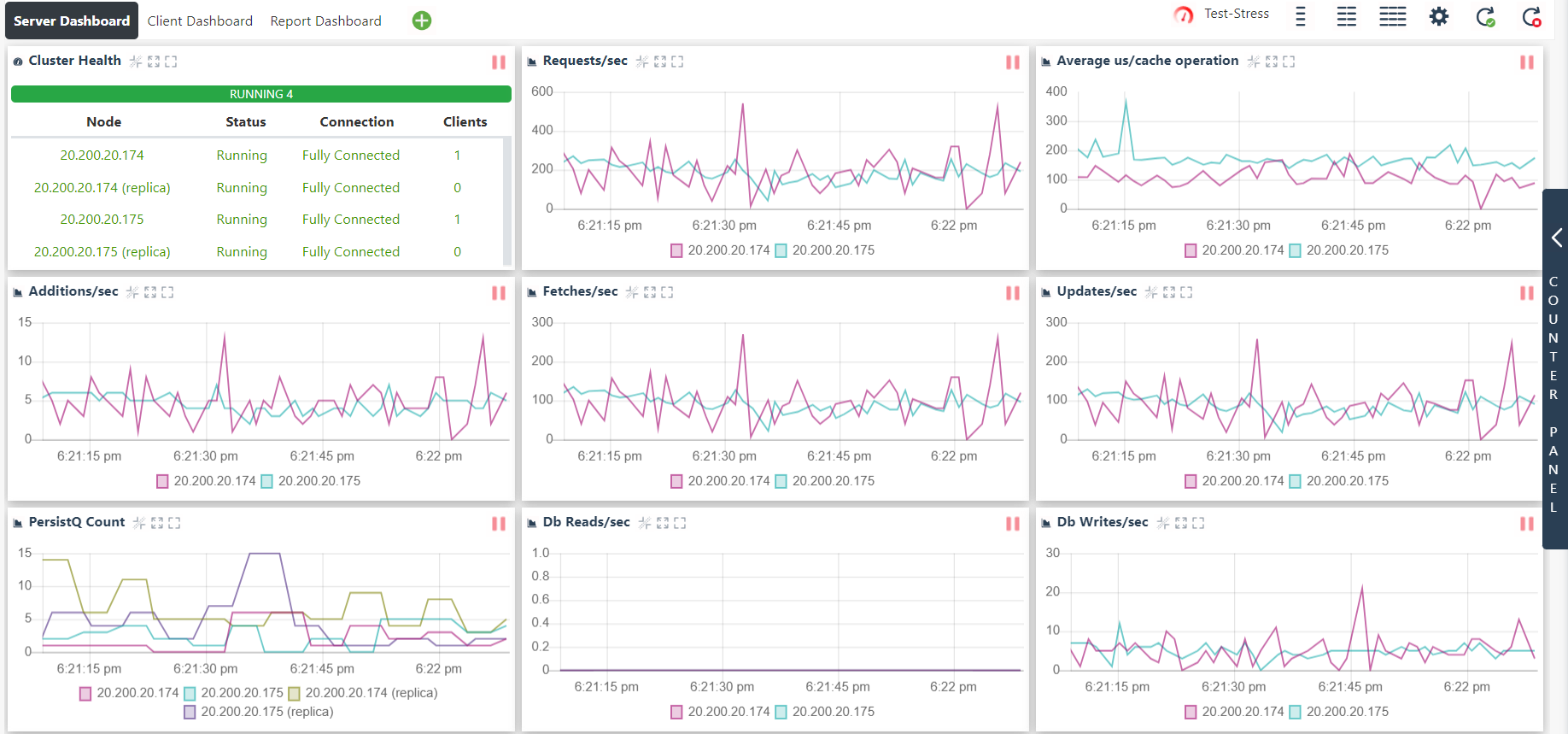Click 20.200.20.175 legend label in Fetches/sec

pos(834,481)
